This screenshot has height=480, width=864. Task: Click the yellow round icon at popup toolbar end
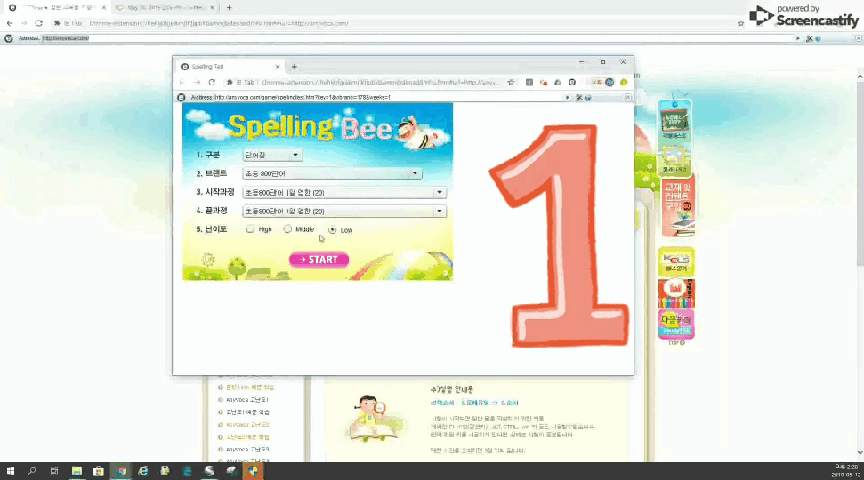pos(624,82)
